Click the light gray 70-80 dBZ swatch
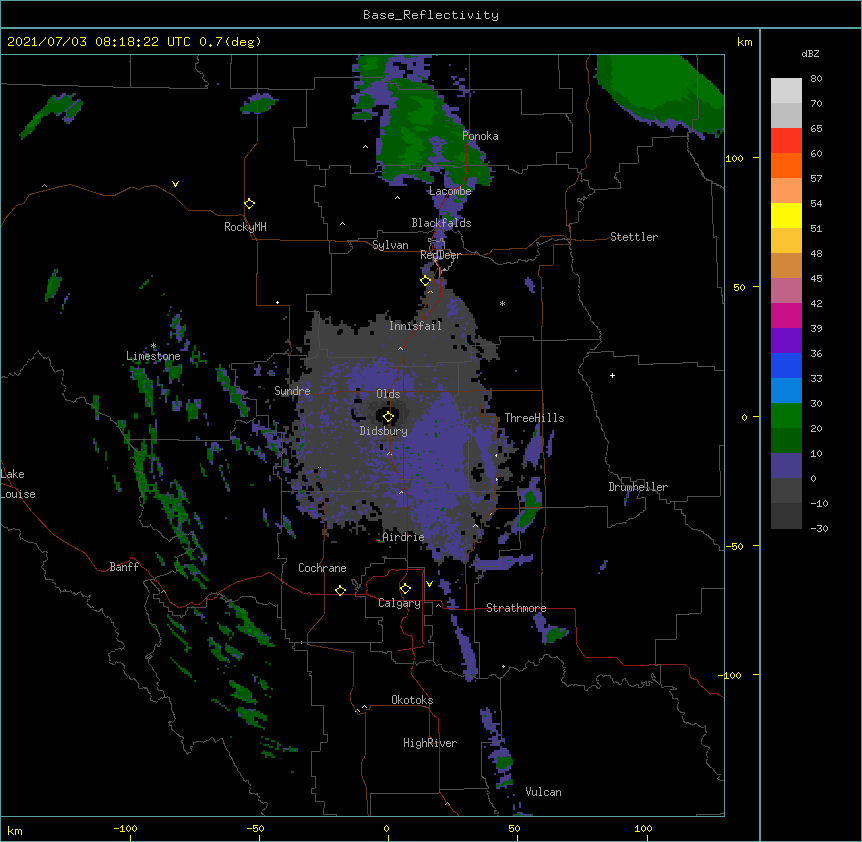 [786, 91]
